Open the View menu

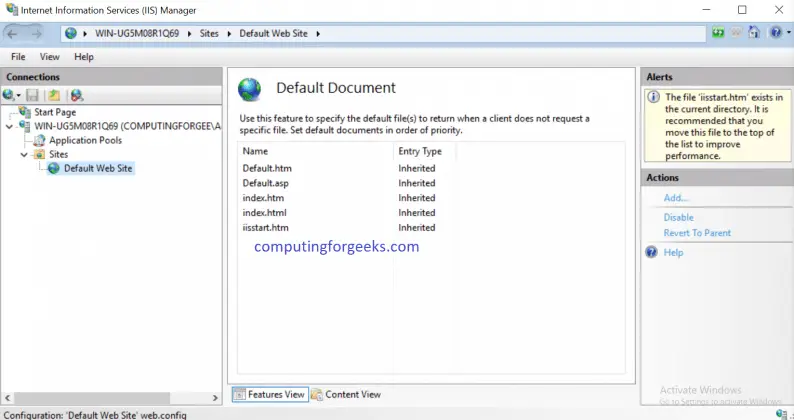(x=50, y=57)
